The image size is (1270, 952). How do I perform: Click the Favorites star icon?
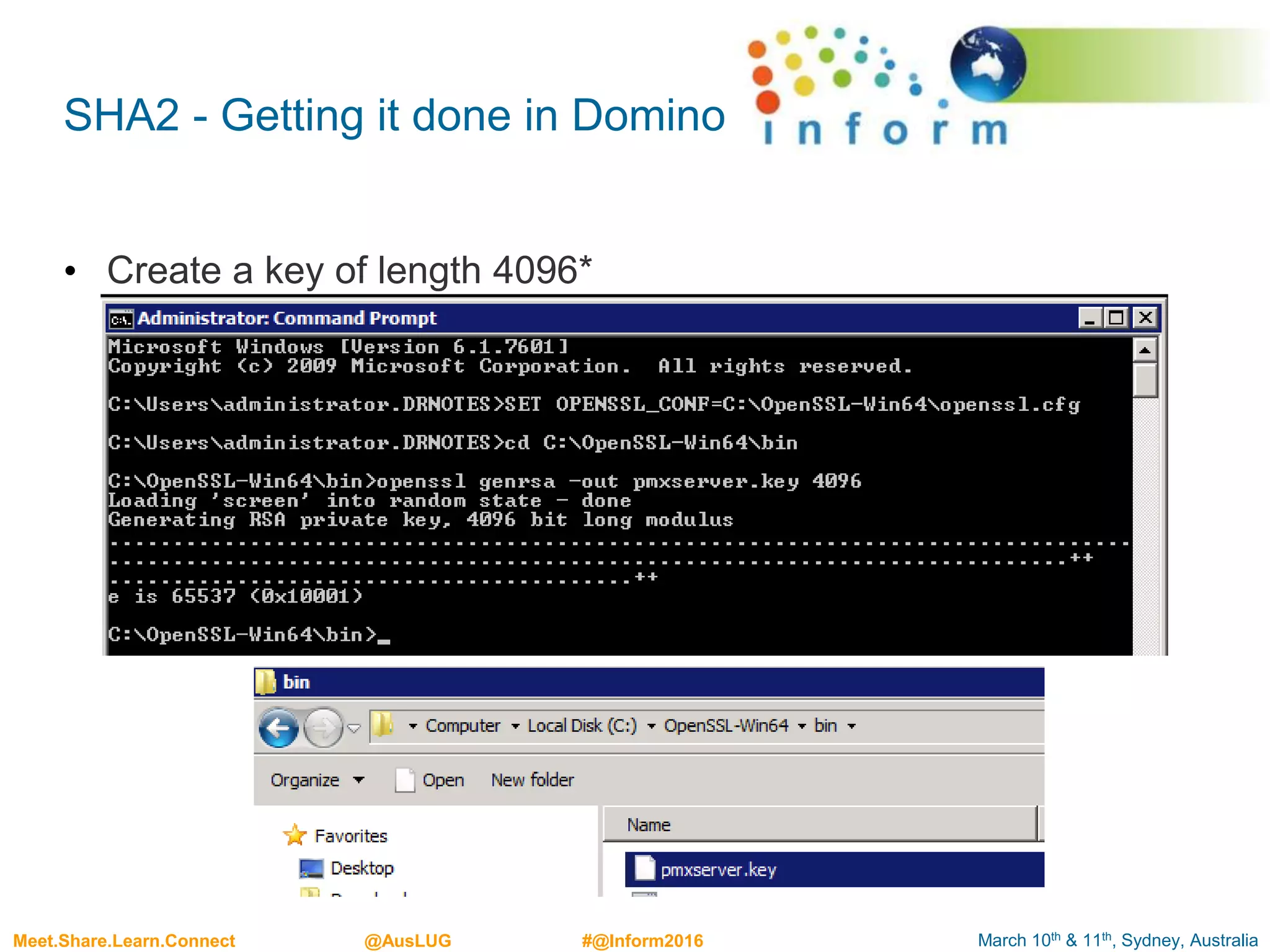pos(295,835)
